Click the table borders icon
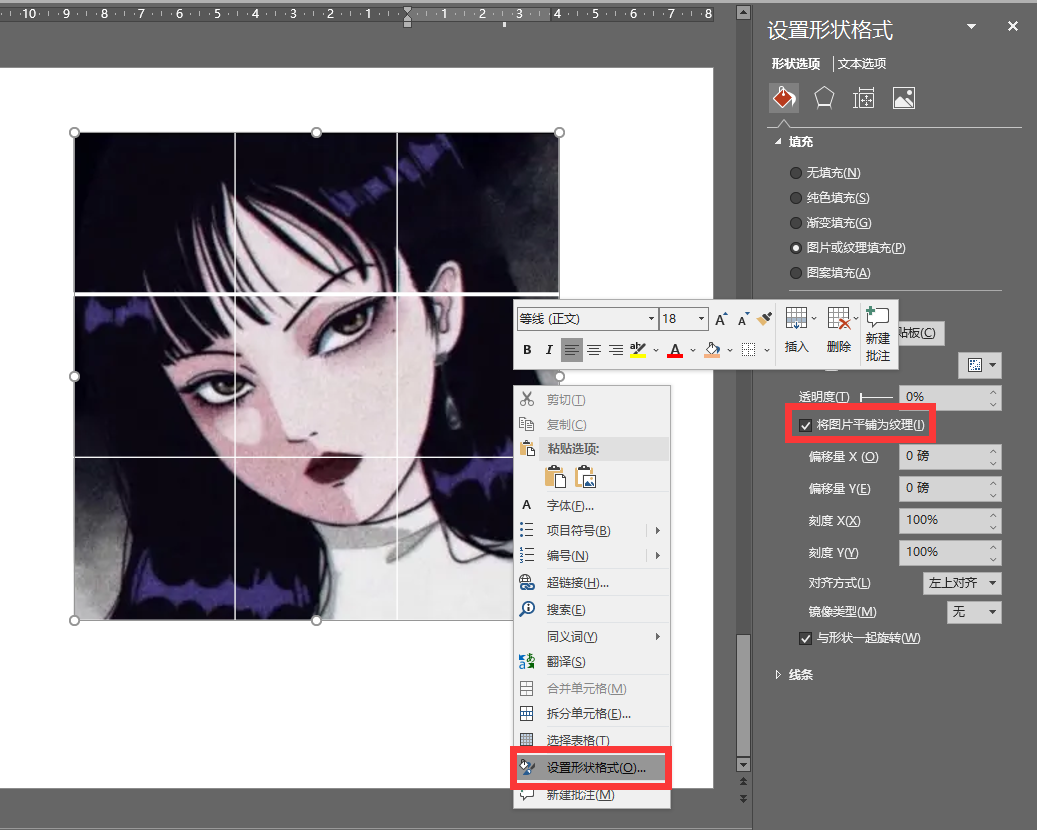This screenshot has width=1037, height=830. pos(748,350)
